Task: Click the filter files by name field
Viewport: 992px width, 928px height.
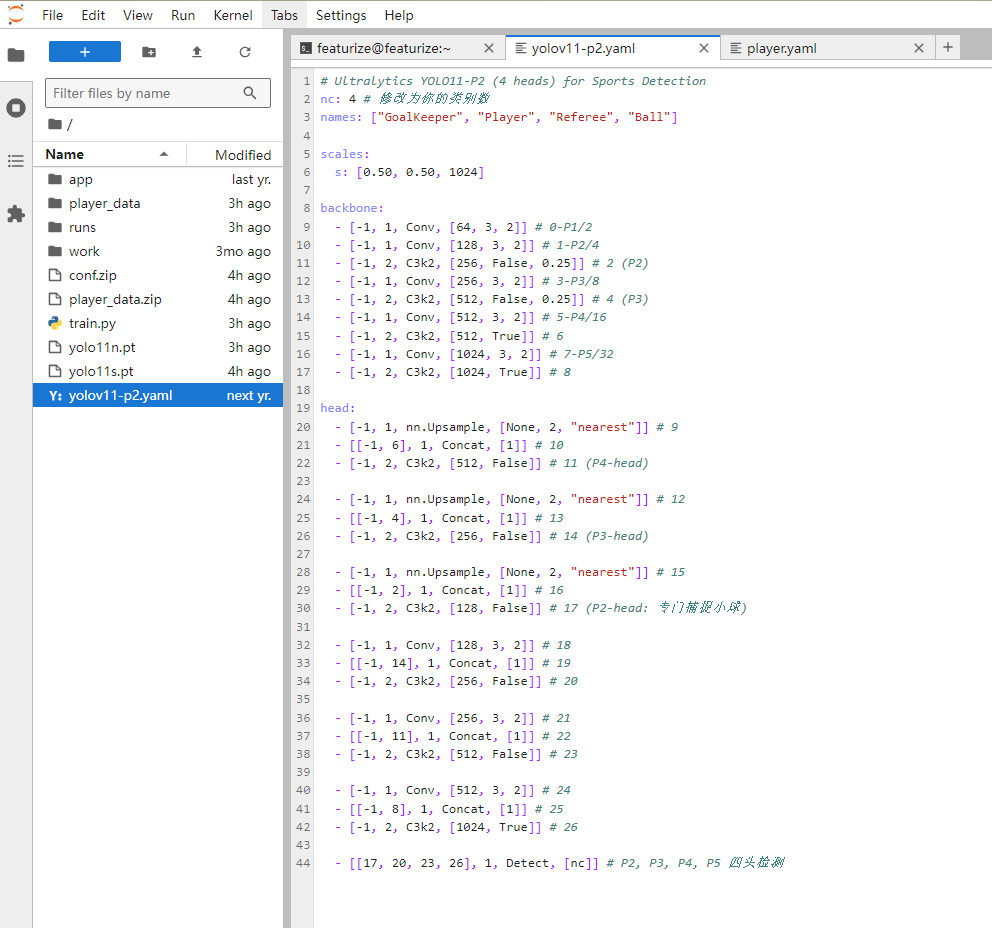Action: (x=145, y=93)
